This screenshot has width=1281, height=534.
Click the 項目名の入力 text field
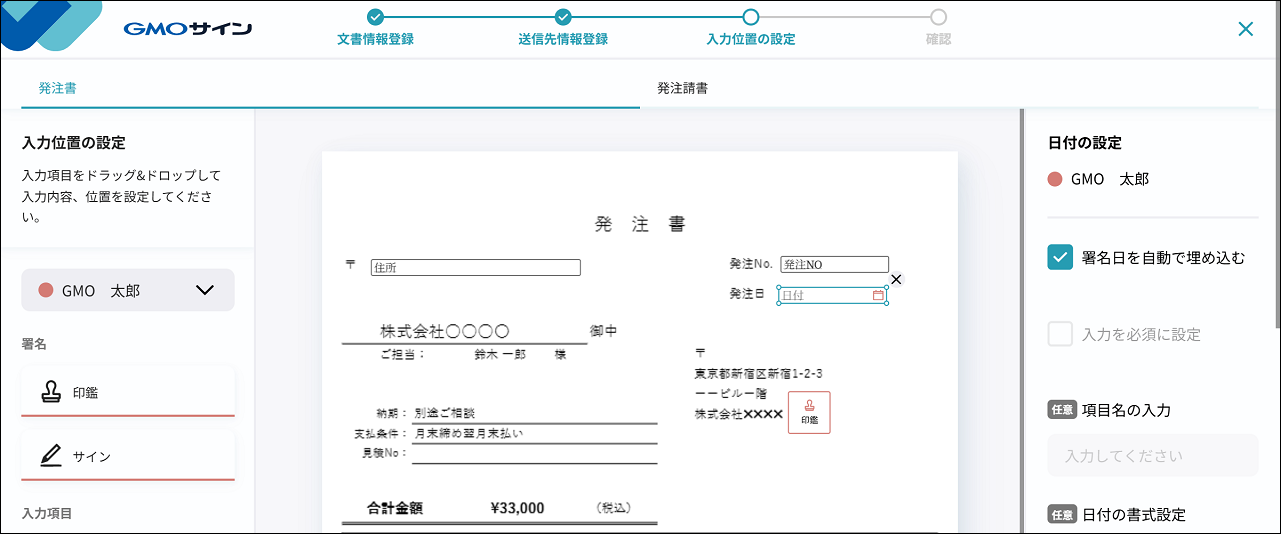tap(1152, 455)
